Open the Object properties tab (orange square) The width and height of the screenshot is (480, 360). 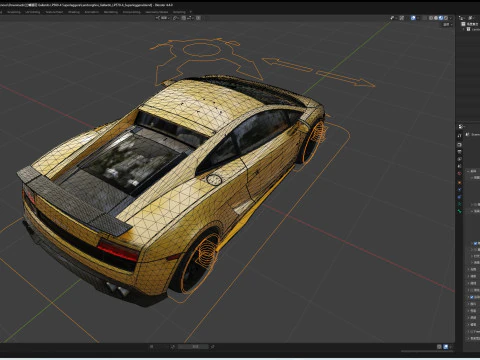click(x=460, y=182)
